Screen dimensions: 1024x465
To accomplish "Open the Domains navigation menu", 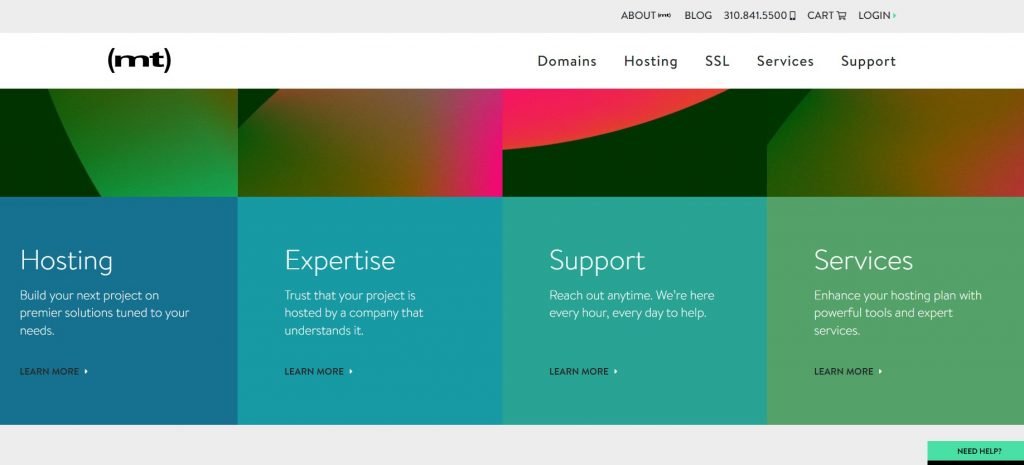I will click(x=566, y=61).
